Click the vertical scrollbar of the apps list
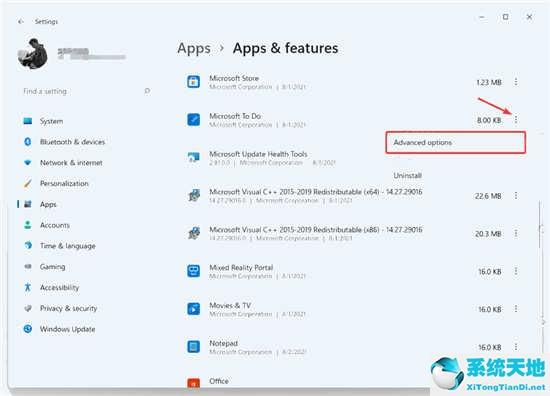This screenshot has width=550, height=396. [x=540, y=224]
